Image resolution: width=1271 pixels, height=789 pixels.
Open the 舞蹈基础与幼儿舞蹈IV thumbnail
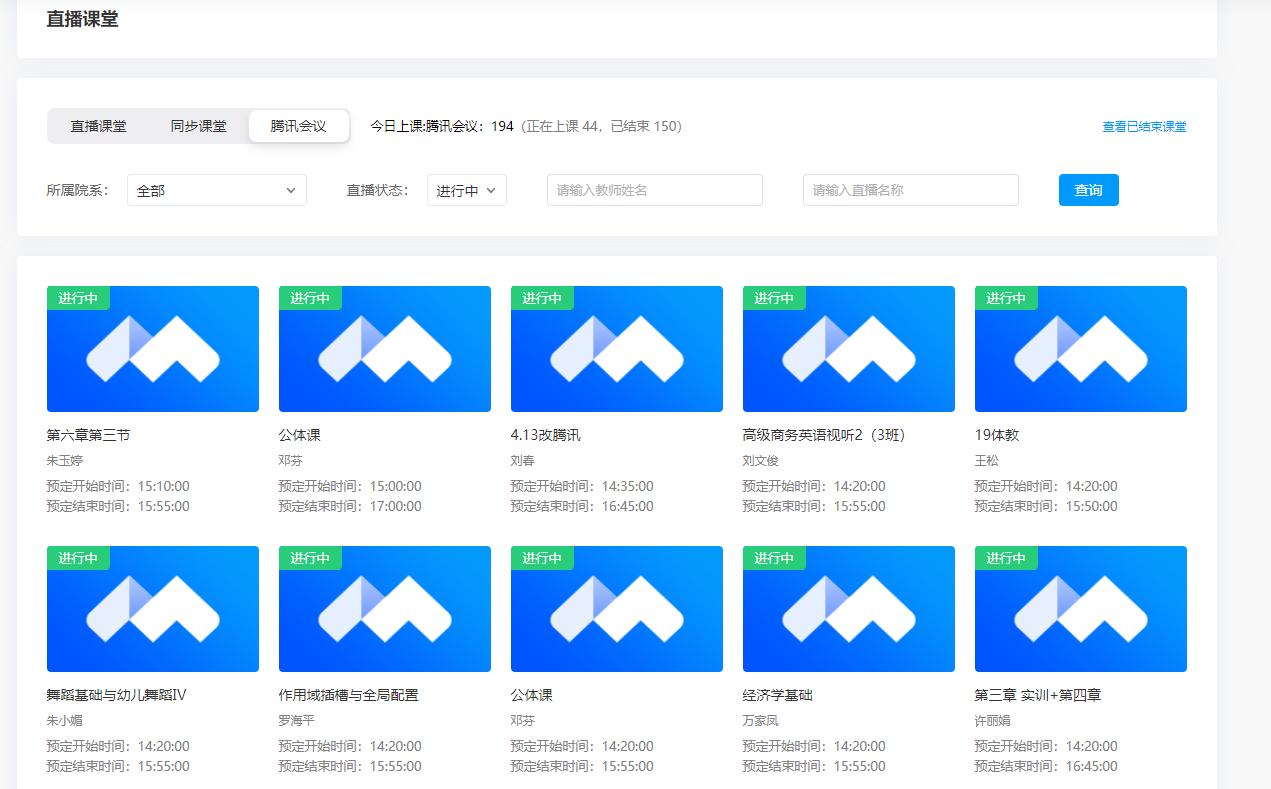[152, 609]
